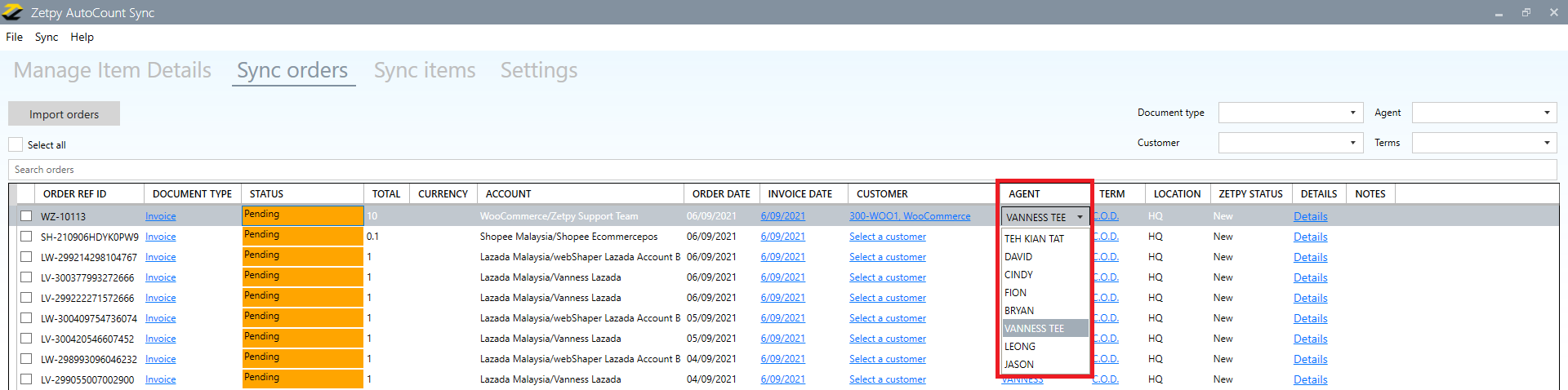Check the box for order SH-210906HDYK0PW9
This screenshot has height=390, width=1568.
click(x=26, y=237)
